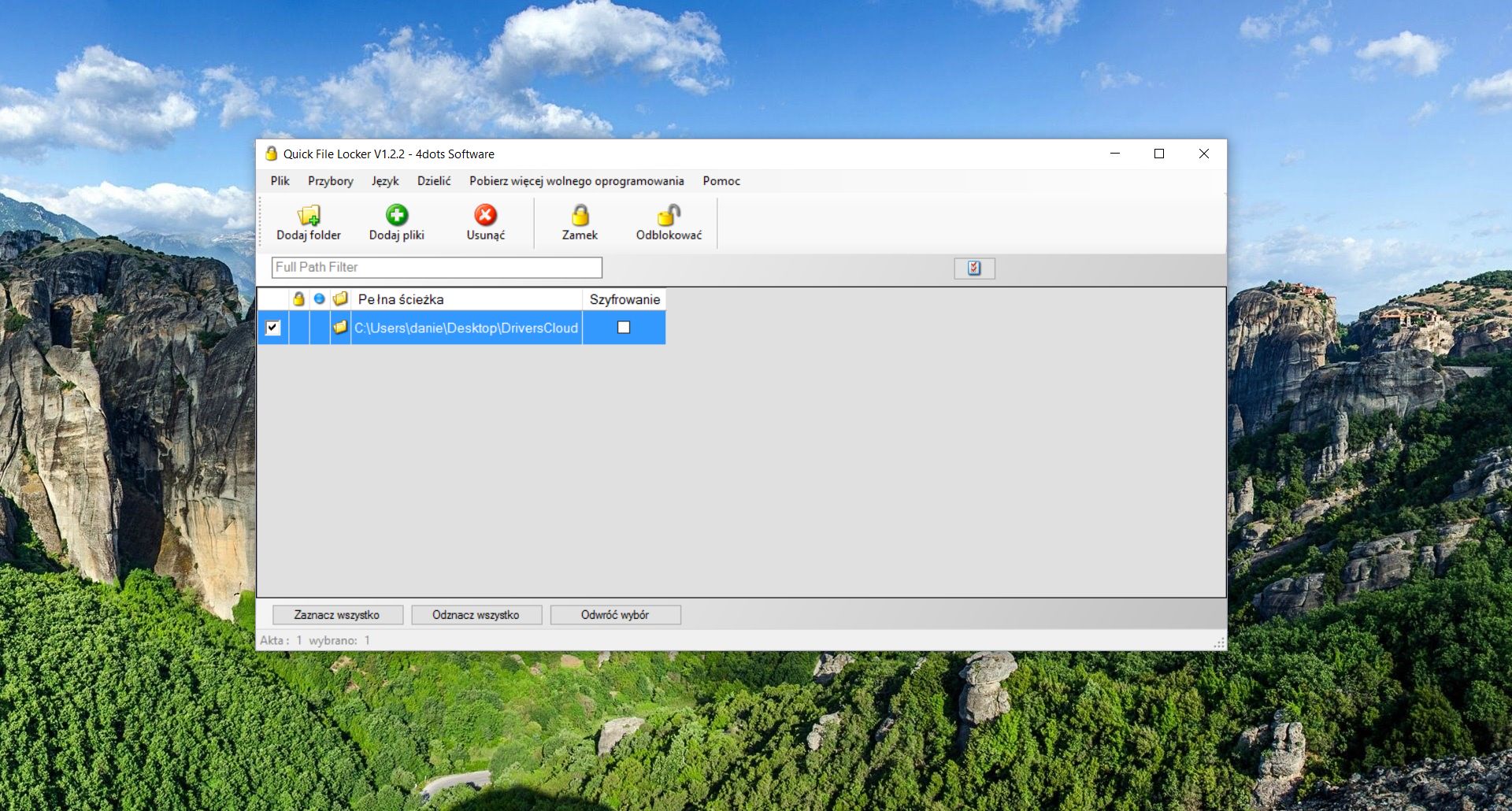Click the checklist filter icon beside Full Path Filter

coord(974,268)
